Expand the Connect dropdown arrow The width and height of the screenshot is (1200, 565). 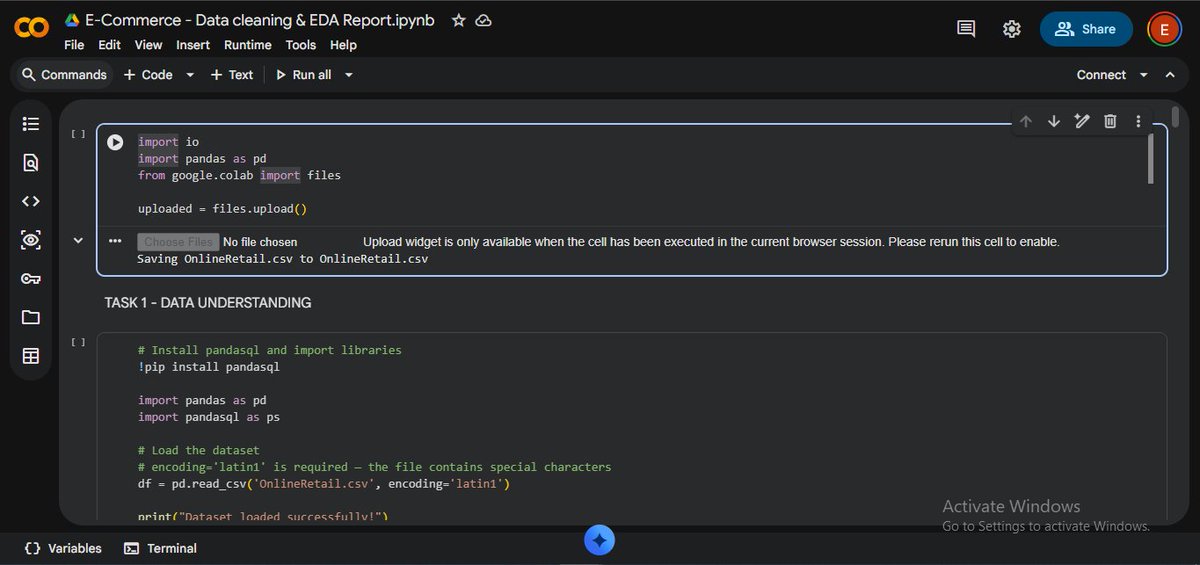(1145, 75)
